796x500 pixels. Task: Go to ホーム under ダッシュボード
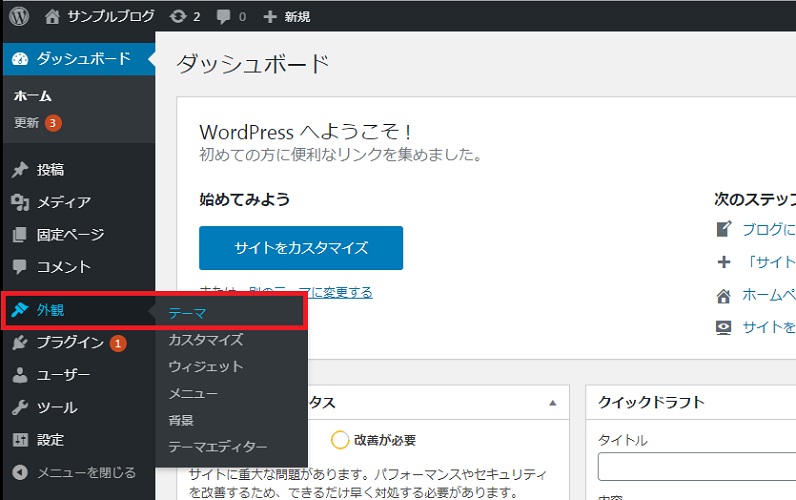click(x=33, y=95)
